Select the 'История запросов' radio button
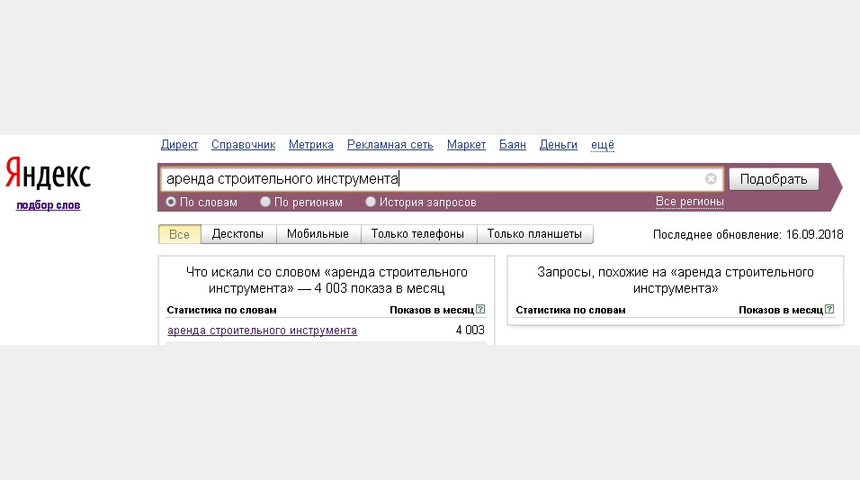This screenshot has height=480, width=860. 371,202
